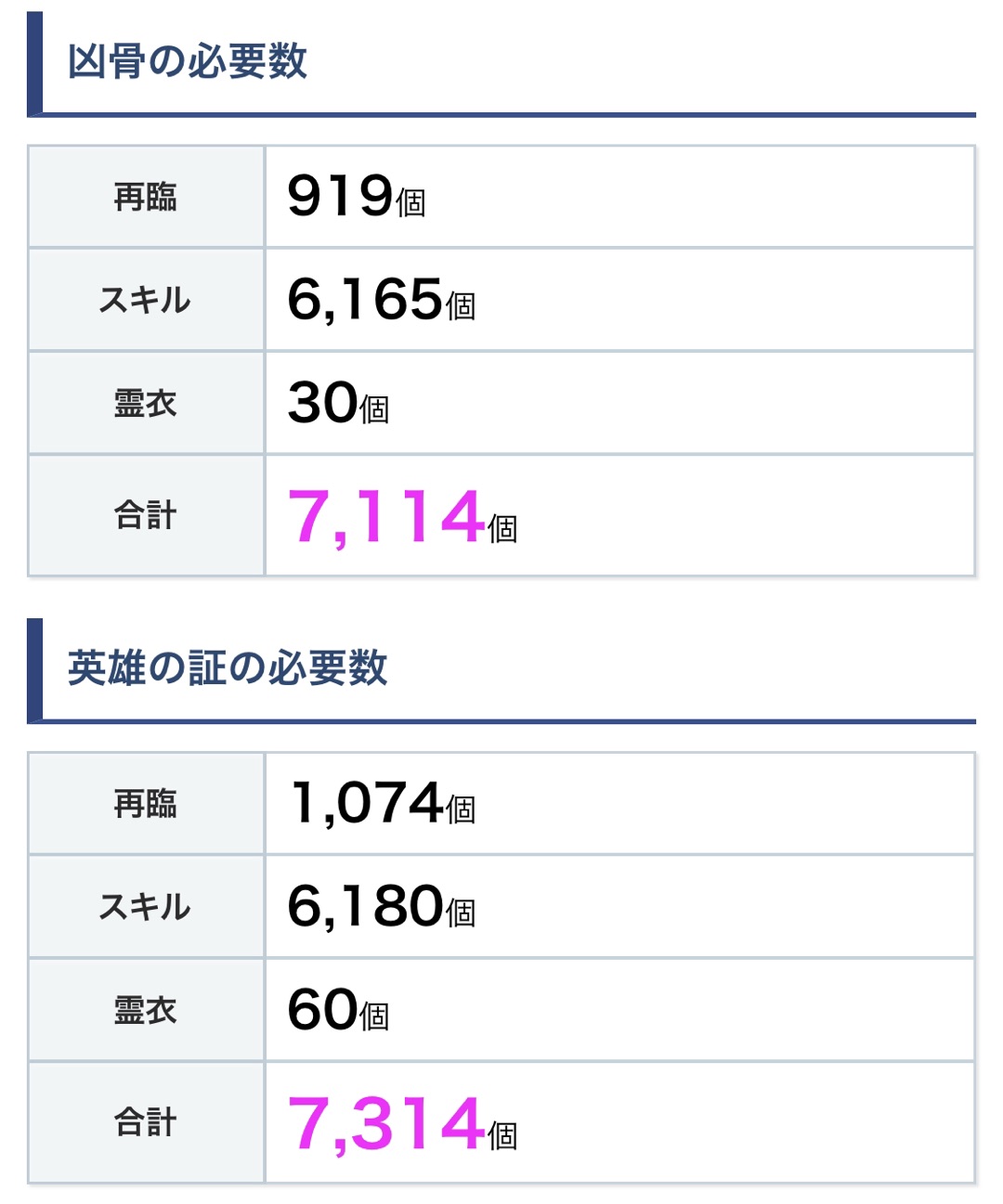1003x1204 pixels.
Task: Select the 霊衣 label in the 英雄の証 table
Action: tap(146, 1010)
